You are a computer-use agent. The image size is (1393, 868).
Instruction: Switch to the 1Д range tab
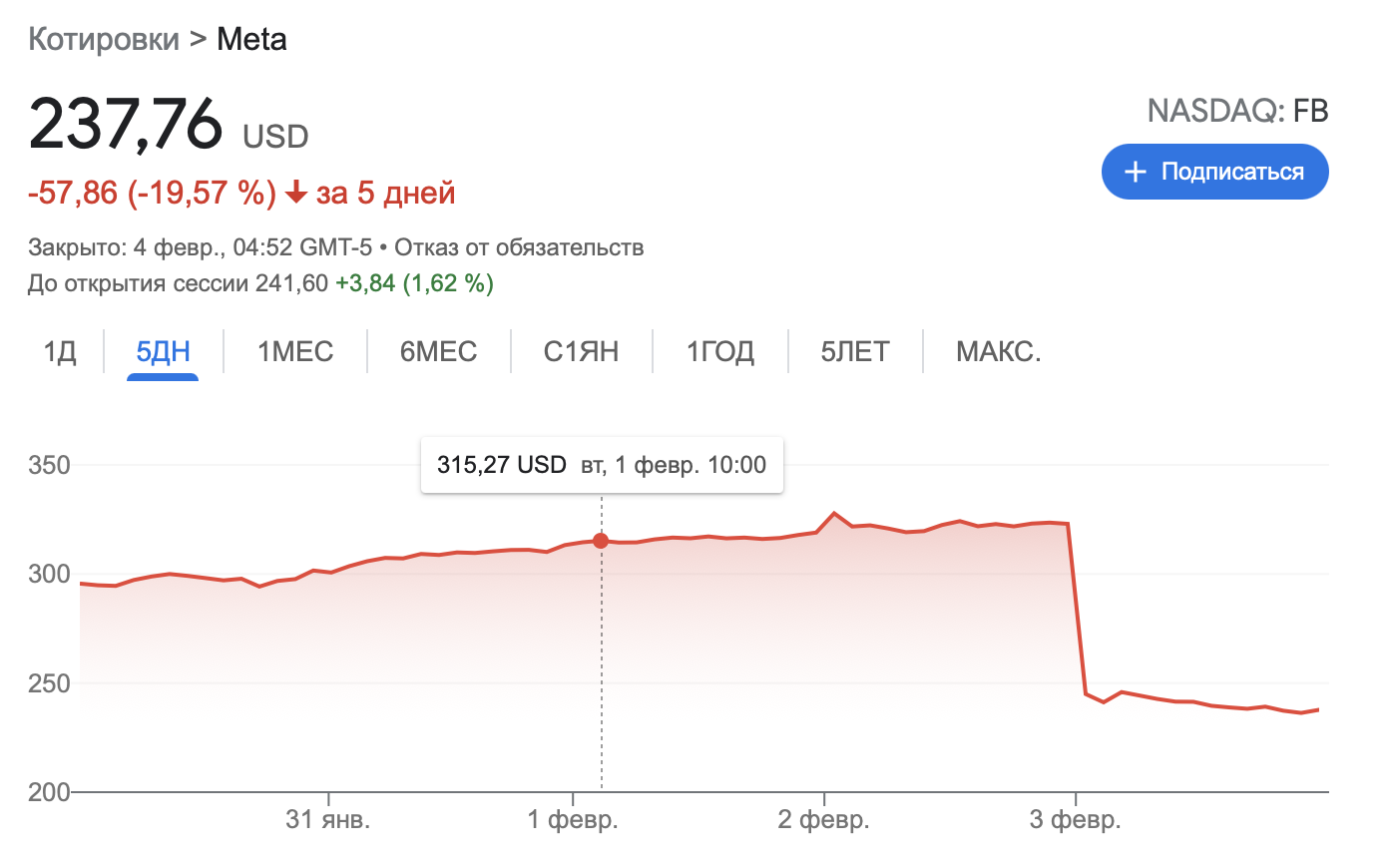click(60, 351)
